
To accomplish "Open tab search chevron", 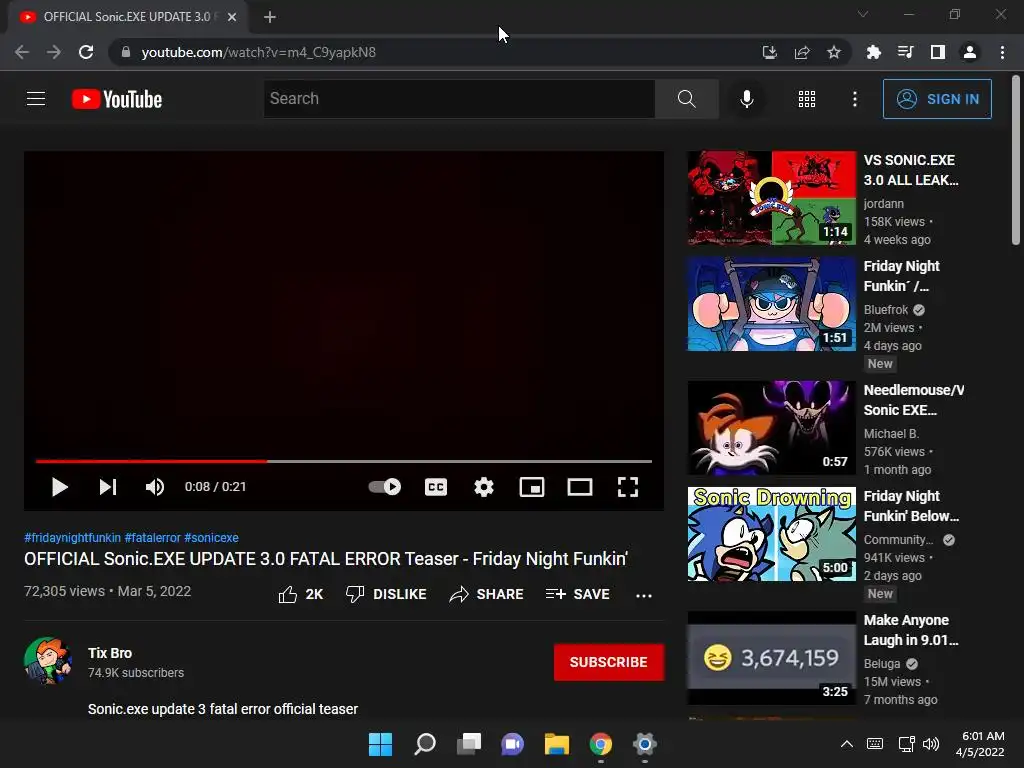I will coord(863,14).
